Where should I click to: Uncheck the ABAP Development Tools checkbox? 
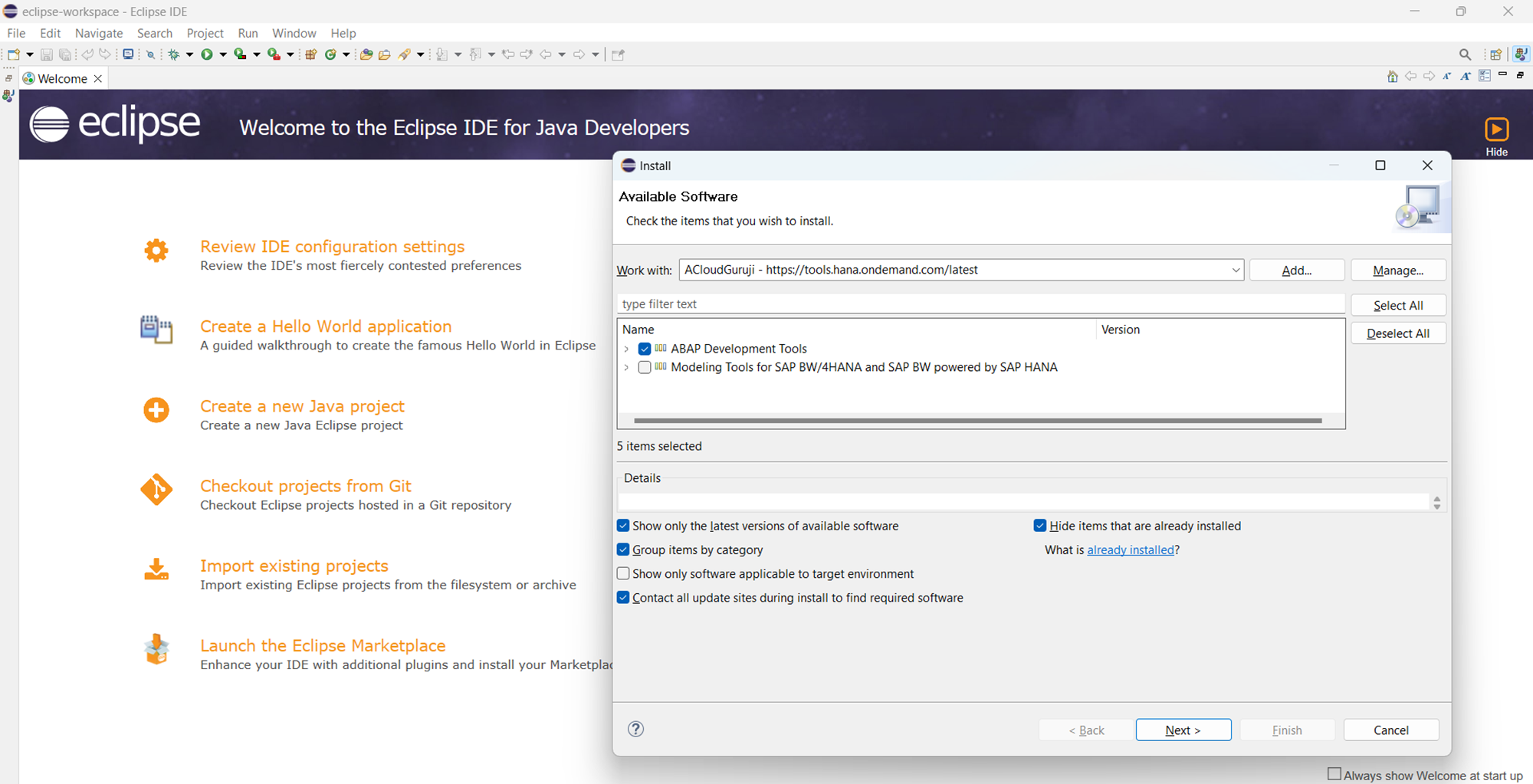(645, 349)
